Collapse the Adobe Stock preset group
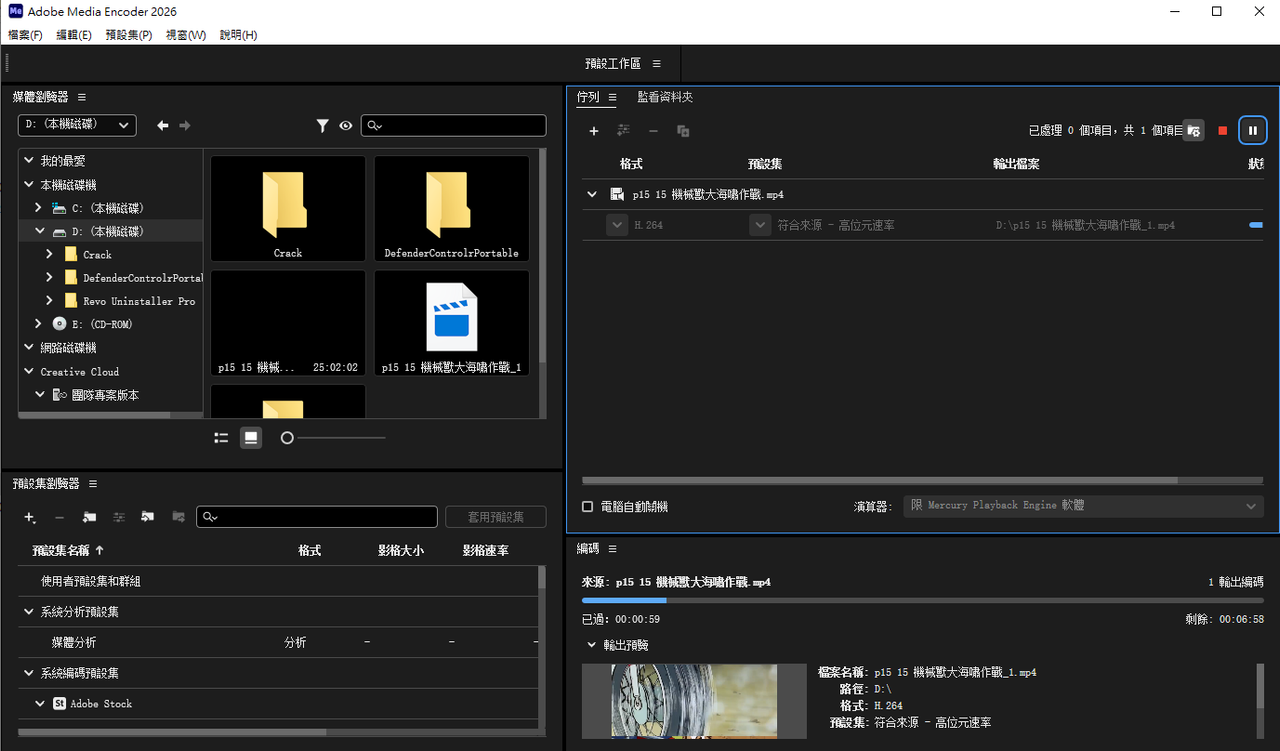Screen dimensions: 1280x751 pos(40,704)
